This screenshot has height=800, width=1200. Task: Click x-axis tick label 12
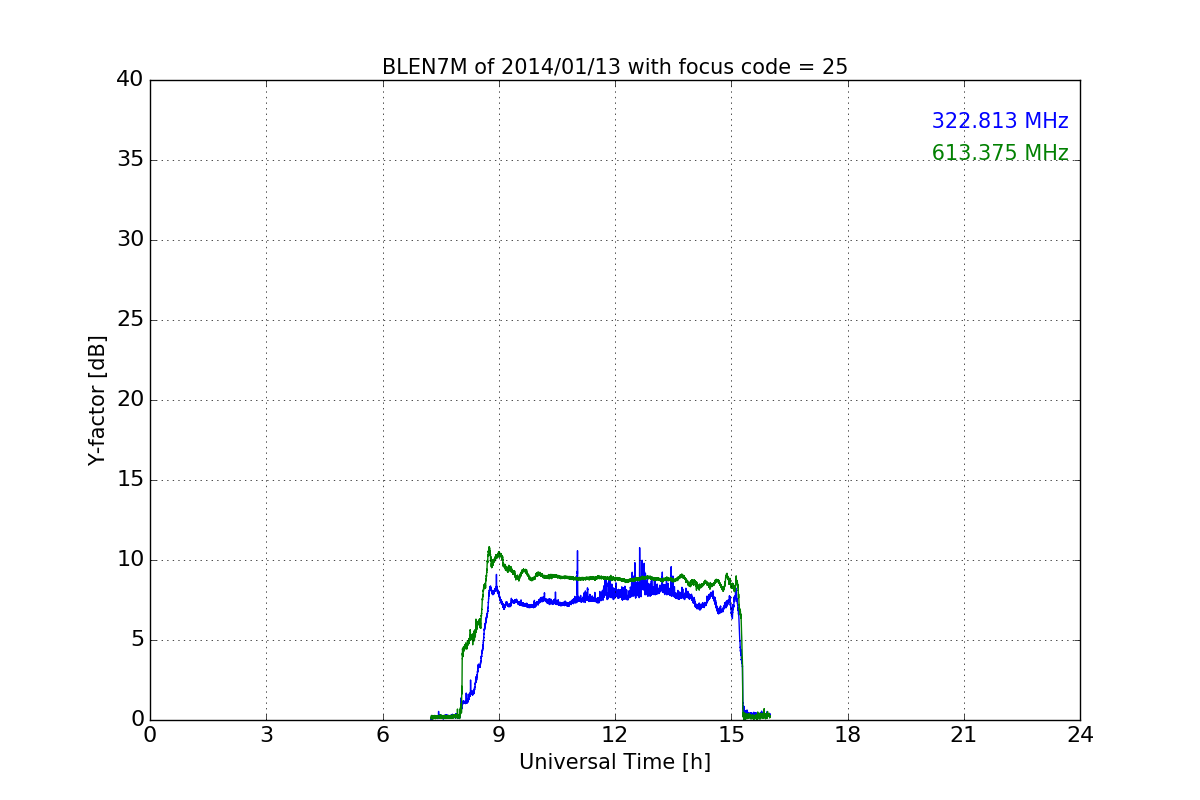coord(615,735)
